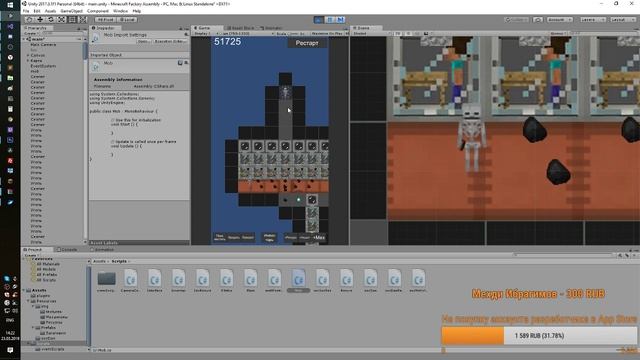Open the Assets menu

click(50, 11)
